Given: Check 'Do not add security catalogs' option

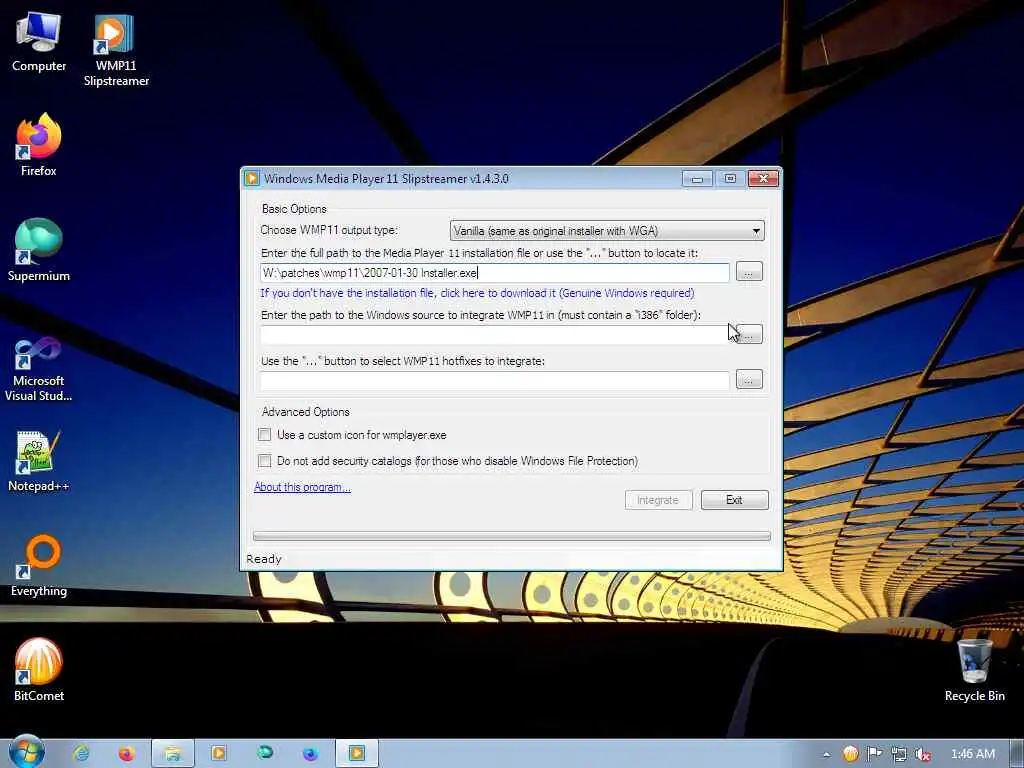Looking at the screenshot, I should pos(264,460).
